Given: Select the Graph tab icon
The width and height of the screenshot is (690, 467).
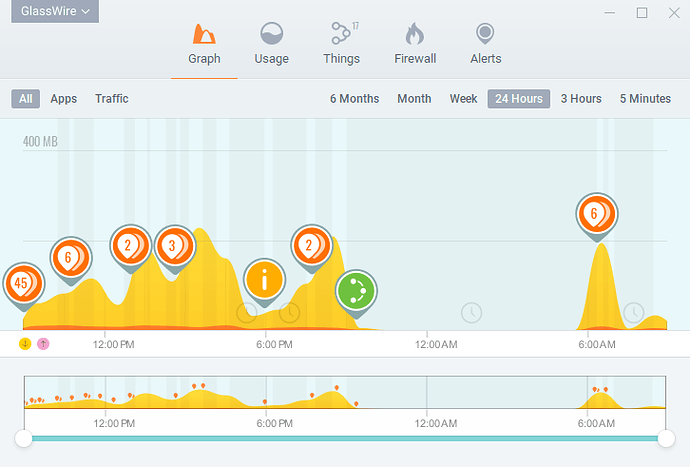Looking at the screenshot, I should tap(204, 35).
